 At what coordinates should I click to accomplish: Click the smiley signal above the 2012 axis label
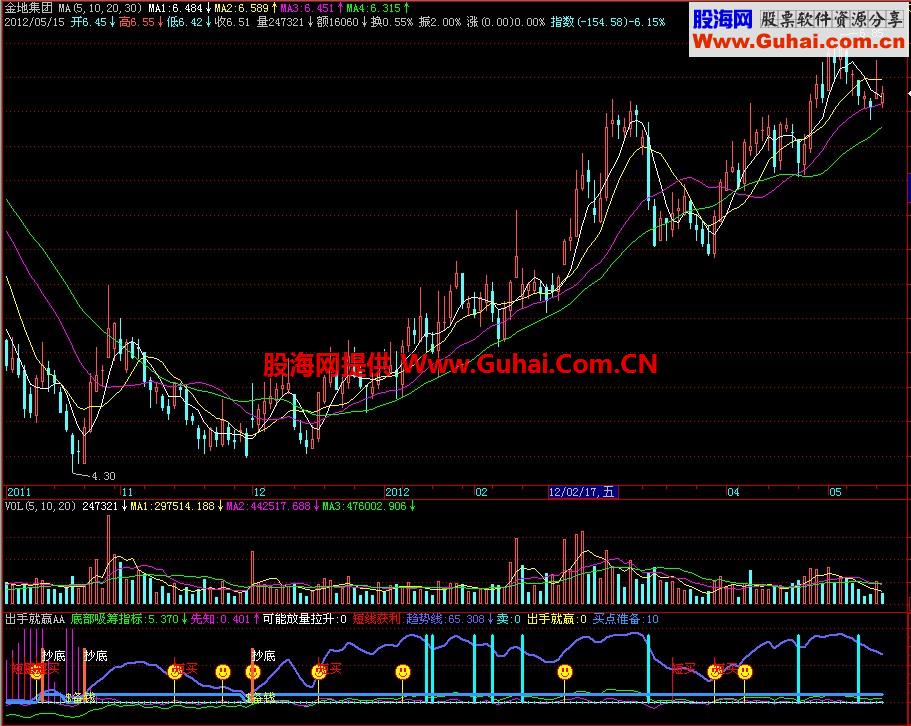click(403, 672)
